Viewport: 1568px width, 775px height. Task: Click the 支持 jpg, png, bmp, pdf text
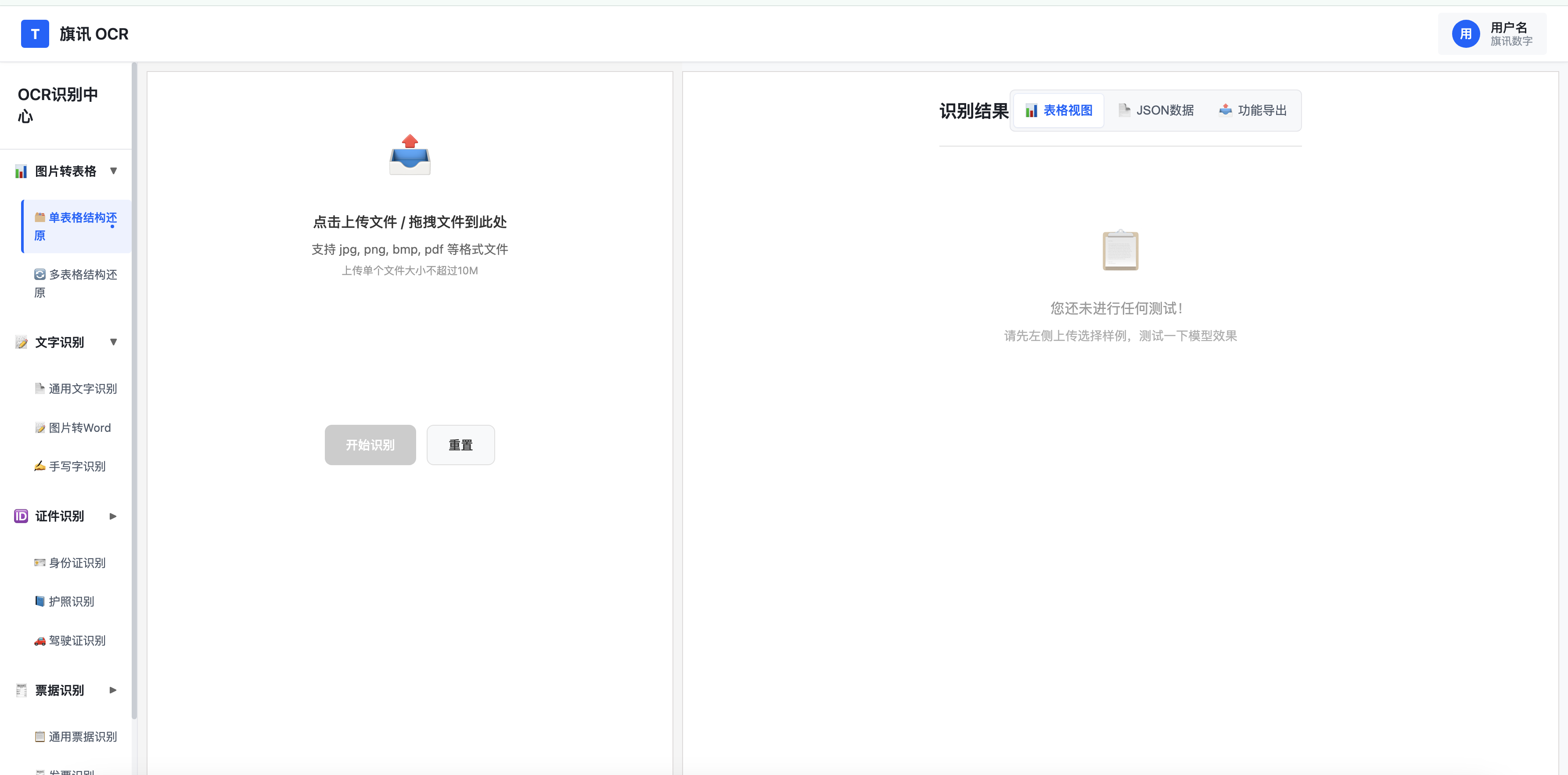(x=410, y=249)
